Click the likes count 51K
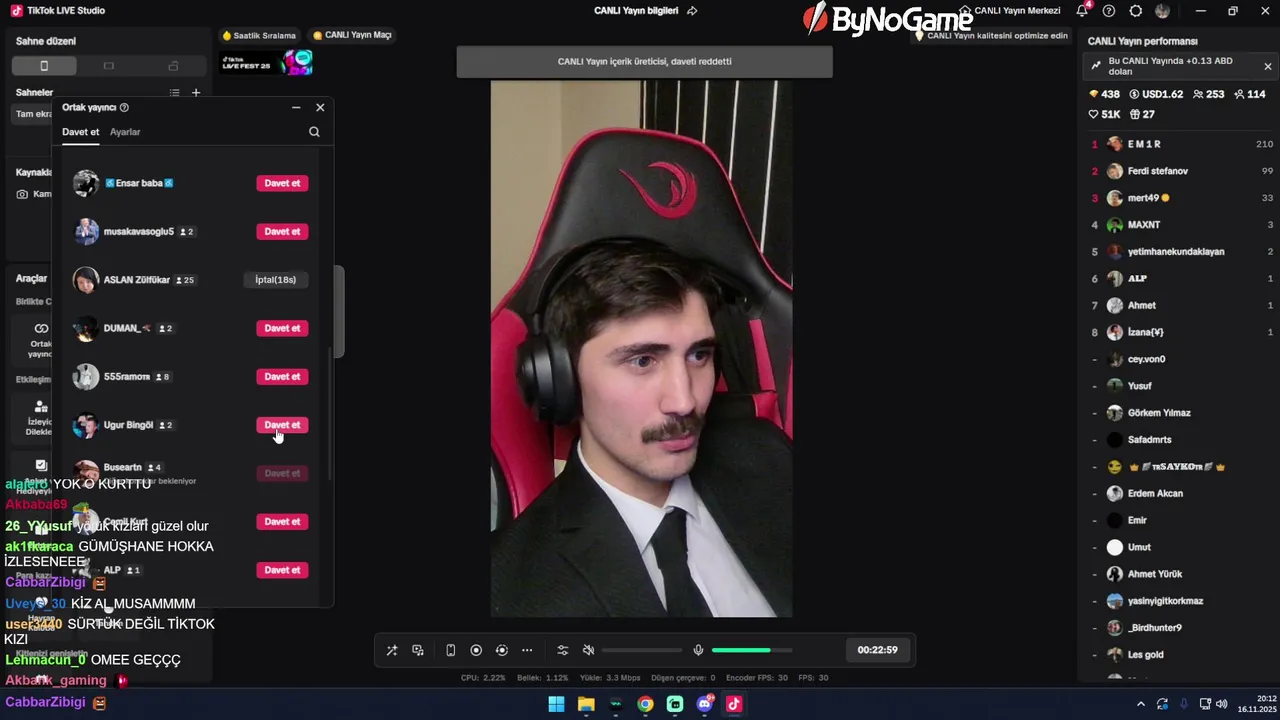 tap(1104, 114)
